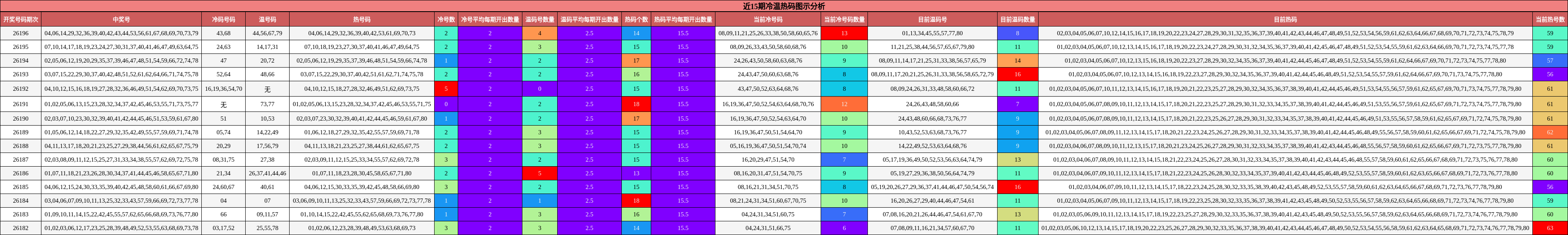
Task: Click the red warm count 16 in row 26185
Action: pos(1018,187)
